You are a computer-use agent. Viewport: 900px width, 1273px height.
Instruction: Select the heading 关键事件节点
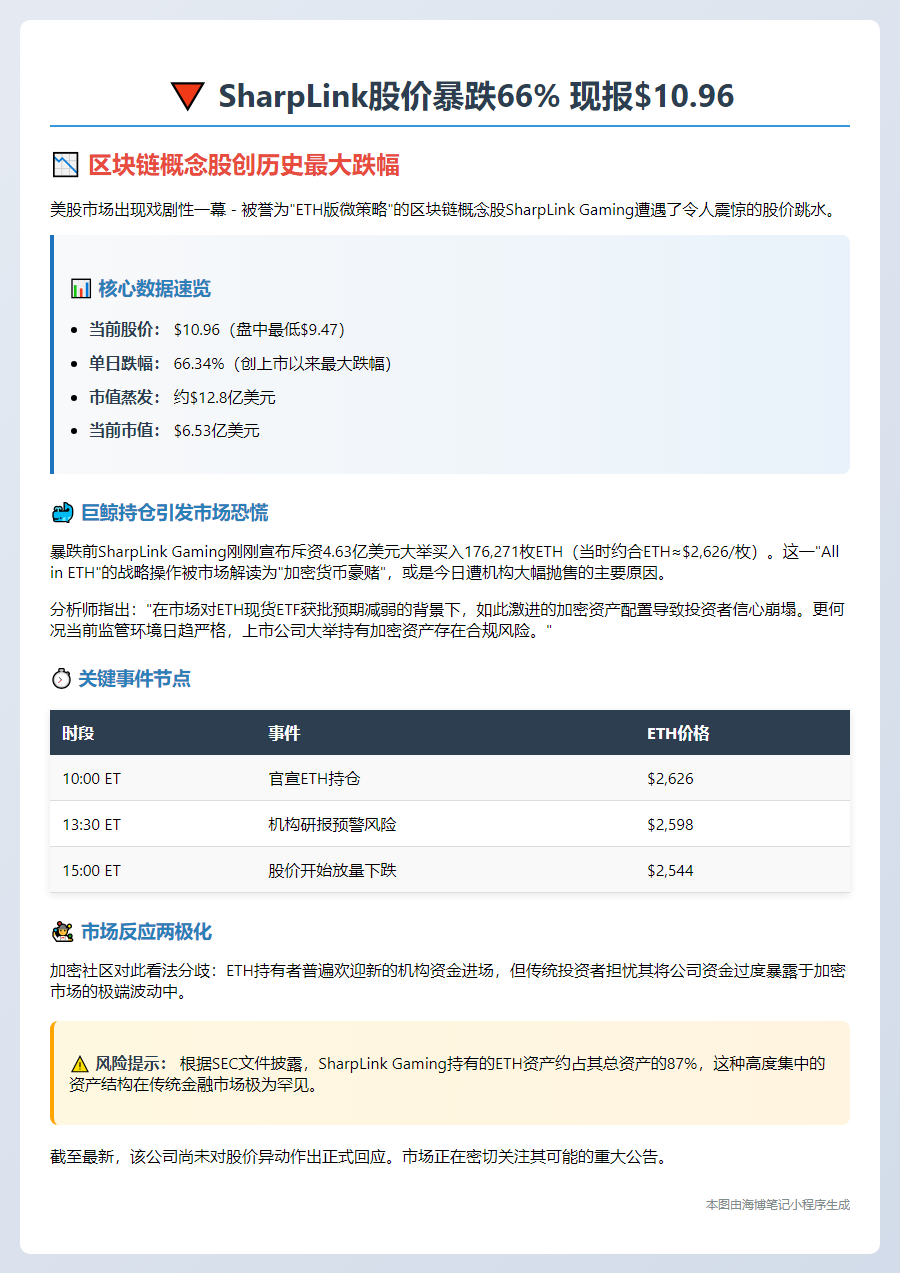pyautogui.click(x=134, y=679)
